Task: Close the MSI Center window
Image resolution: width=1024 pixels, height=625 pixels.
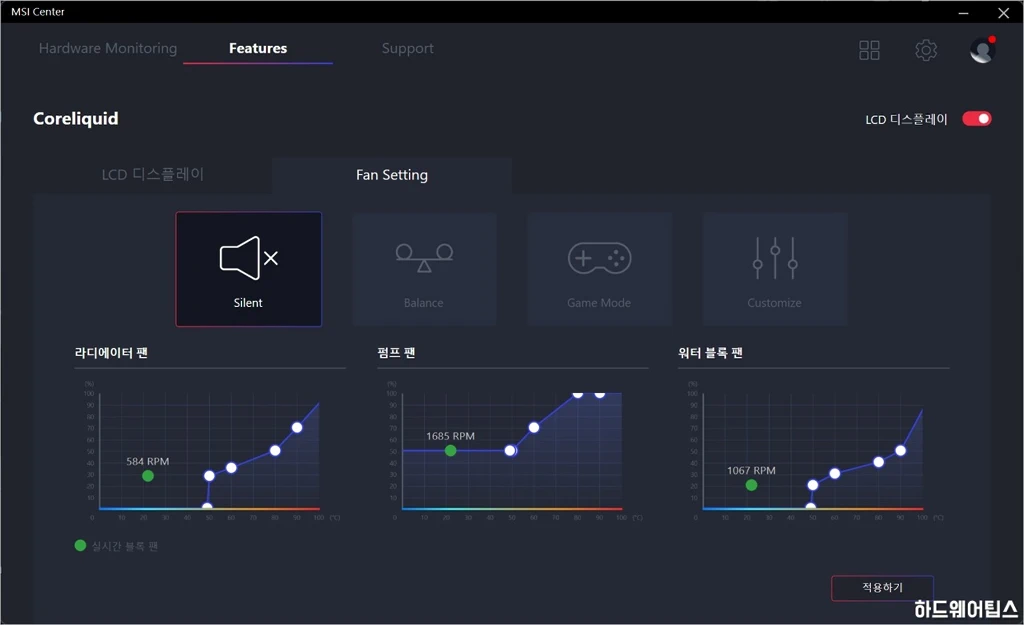Action: 1004,12
